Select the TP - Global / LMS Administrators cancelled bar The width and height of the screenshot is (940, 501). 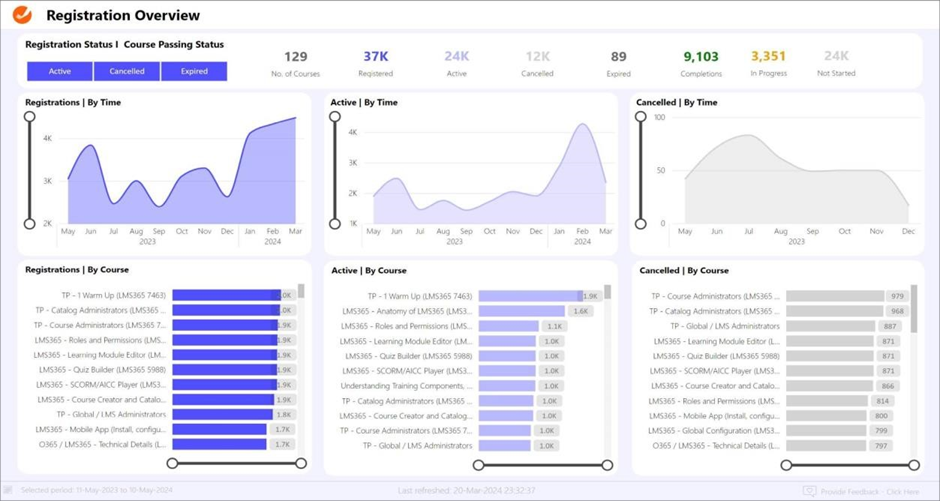pos(830,326)
